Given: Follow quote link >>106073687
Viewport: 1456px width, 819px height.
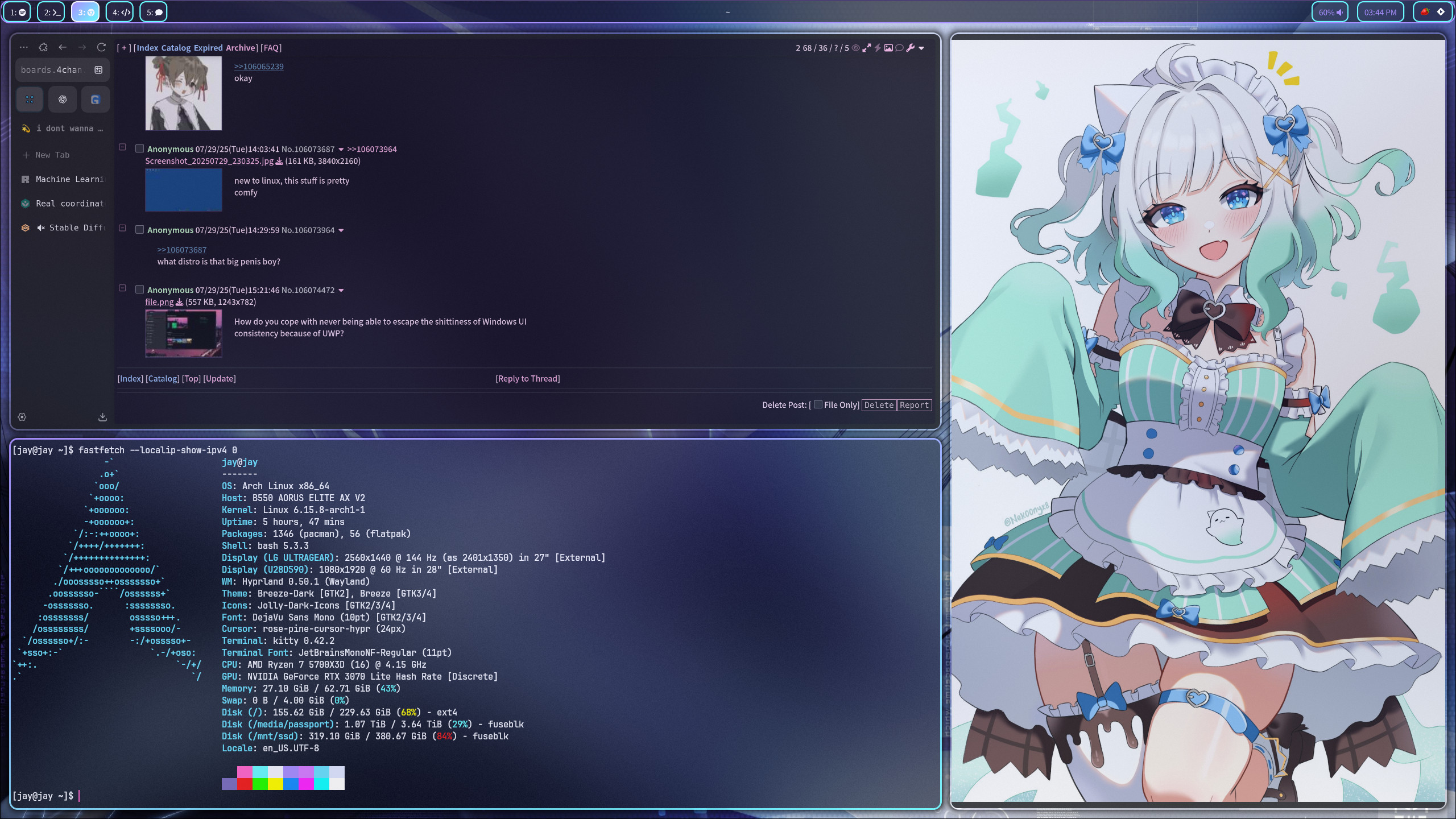Looking at the screenshot, I should click(x=182, y=250).
